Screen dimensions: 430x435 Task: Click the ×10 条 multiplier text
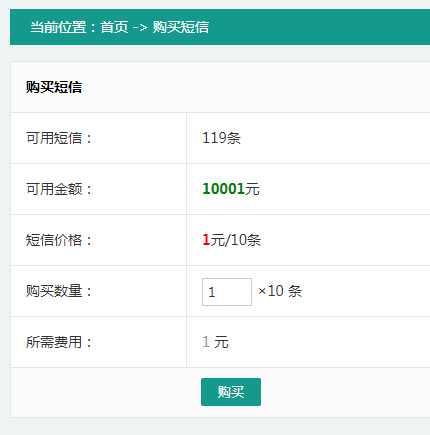click(280, 291)
